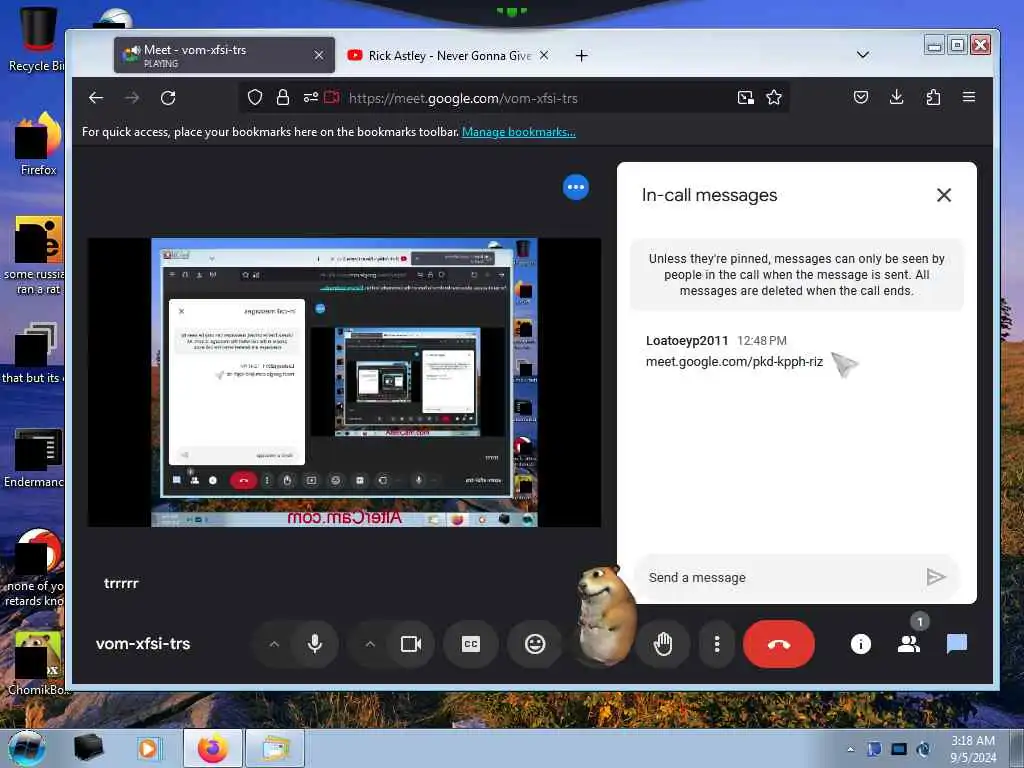1024x768 pixels.
Task: Open the Windows Start menu
Action: tap(26, 748)
